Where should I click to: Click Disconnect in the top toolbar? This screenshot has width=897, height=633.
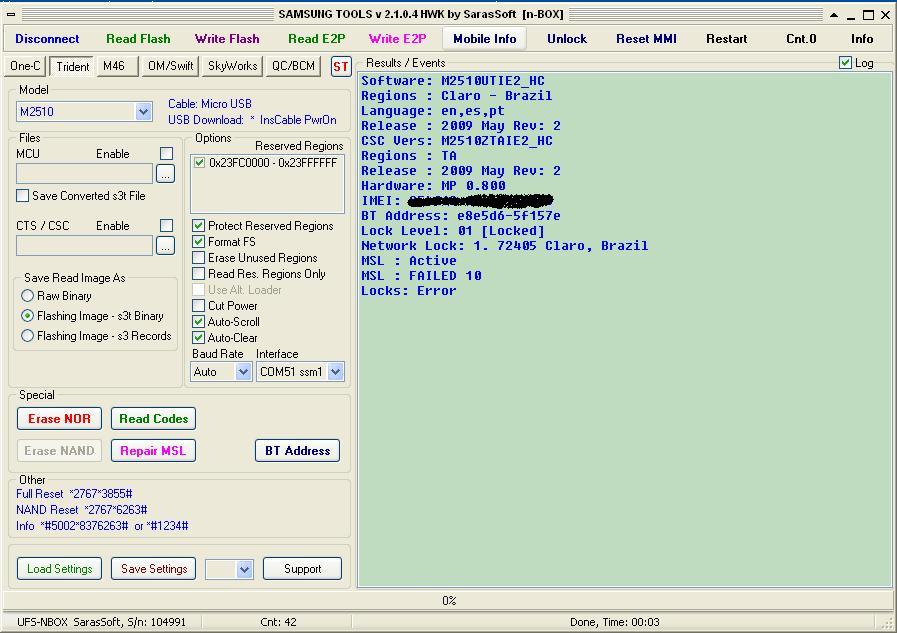(x=47, y=39)
